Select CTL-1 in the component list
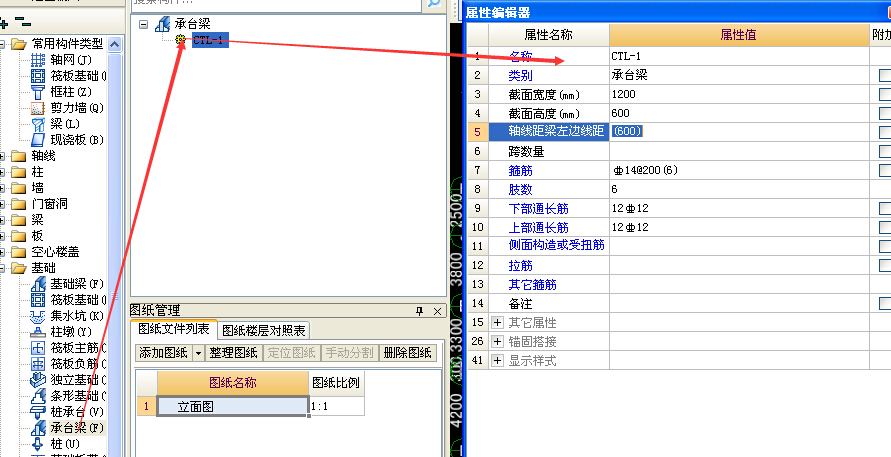This screenshot has height=457, width=891. click(210, 40)
